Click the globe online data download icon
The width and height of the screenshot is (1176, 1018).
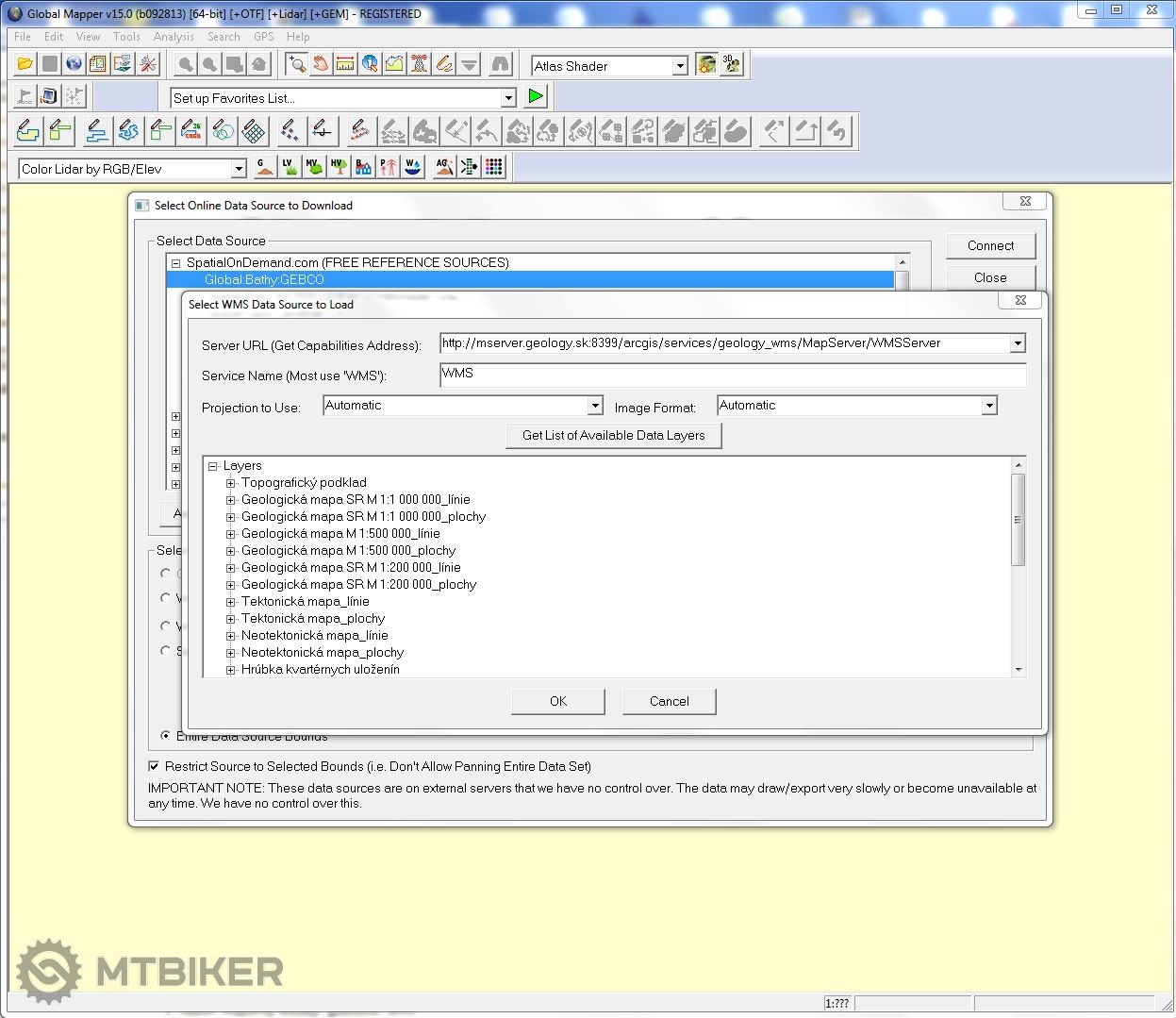tap(74, 64)
